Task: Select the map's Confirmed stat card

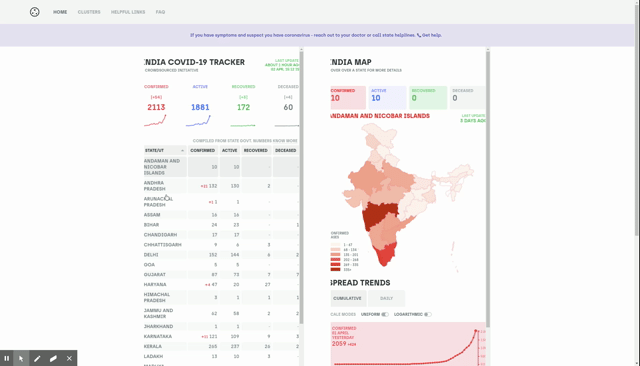Action: 348,98
